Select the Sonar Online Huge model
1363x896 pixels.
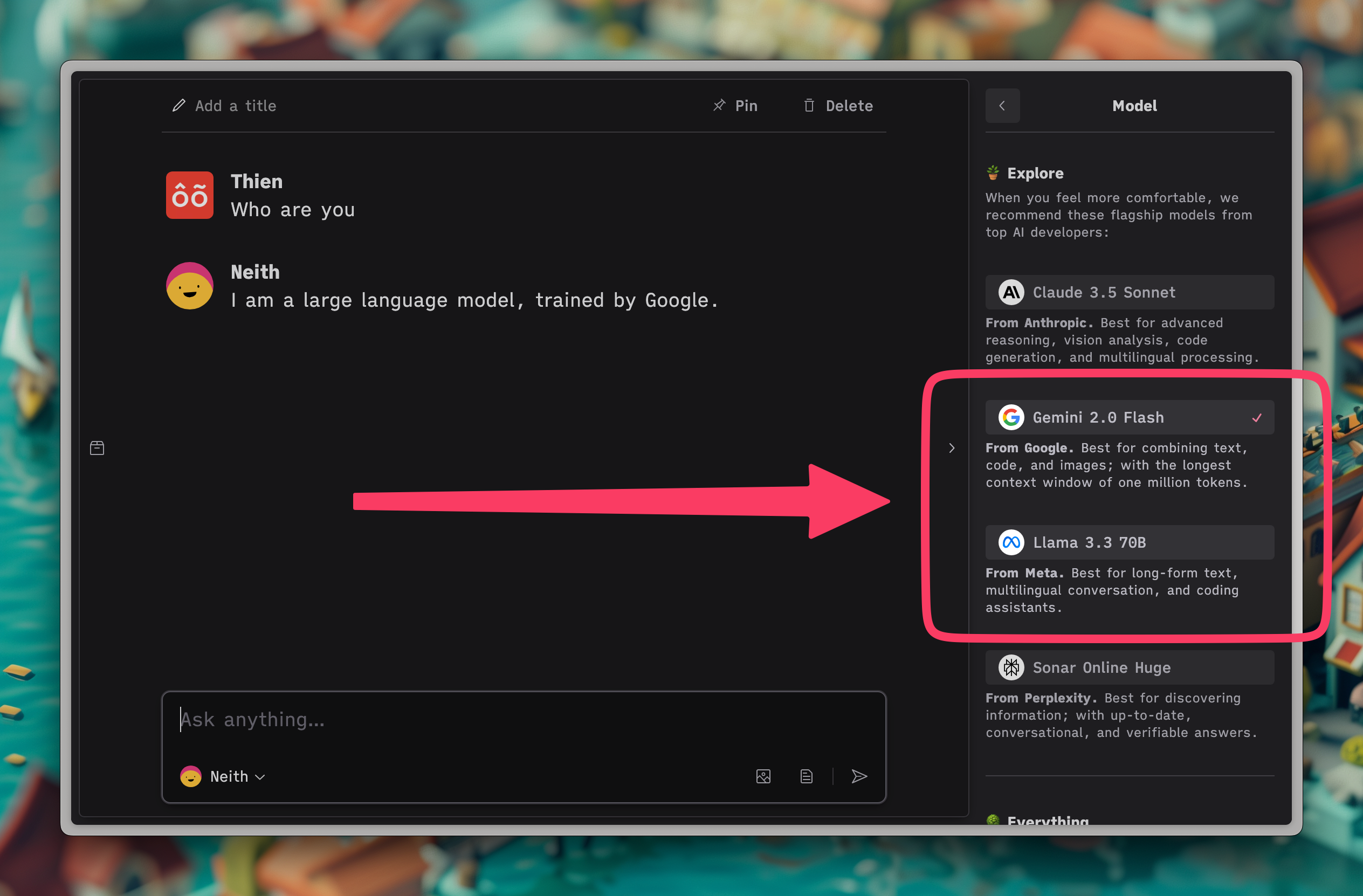point(1130,667)
